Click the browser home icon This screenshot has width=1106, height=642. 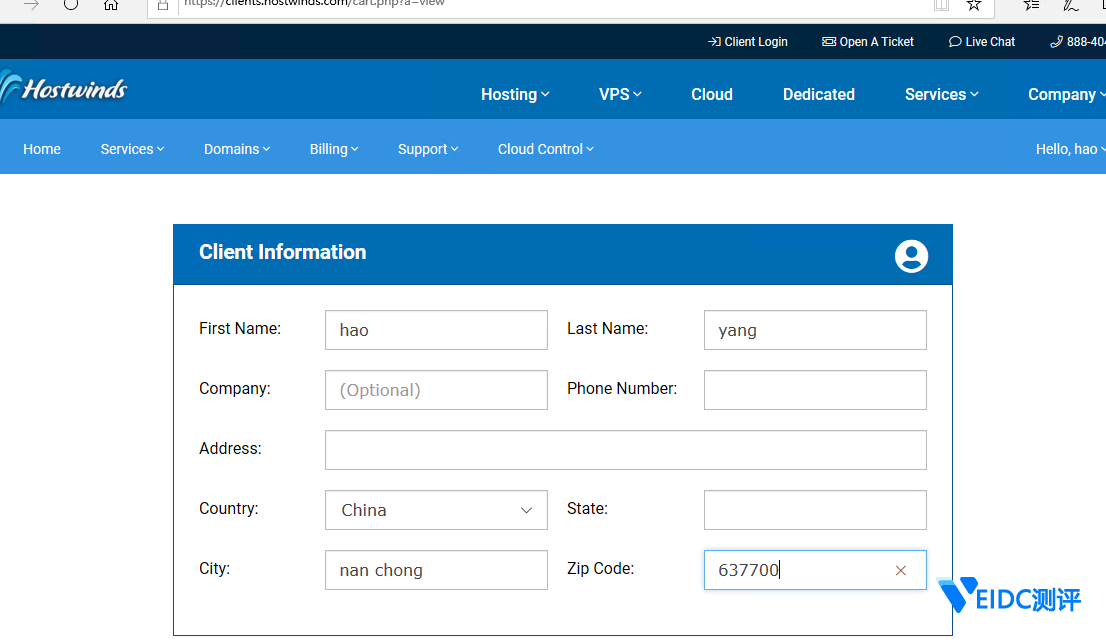click(x=111, y=4)
